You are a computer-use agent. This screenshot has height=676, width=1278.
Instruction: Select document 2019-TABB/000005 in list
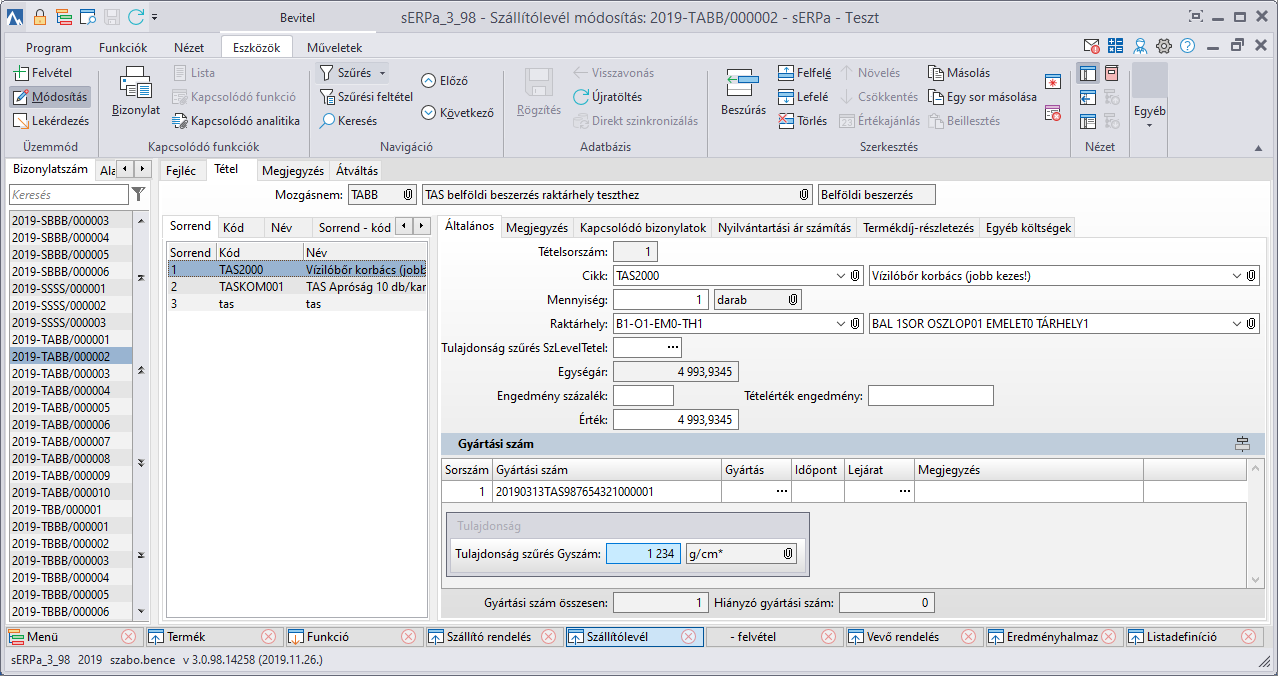61,408
